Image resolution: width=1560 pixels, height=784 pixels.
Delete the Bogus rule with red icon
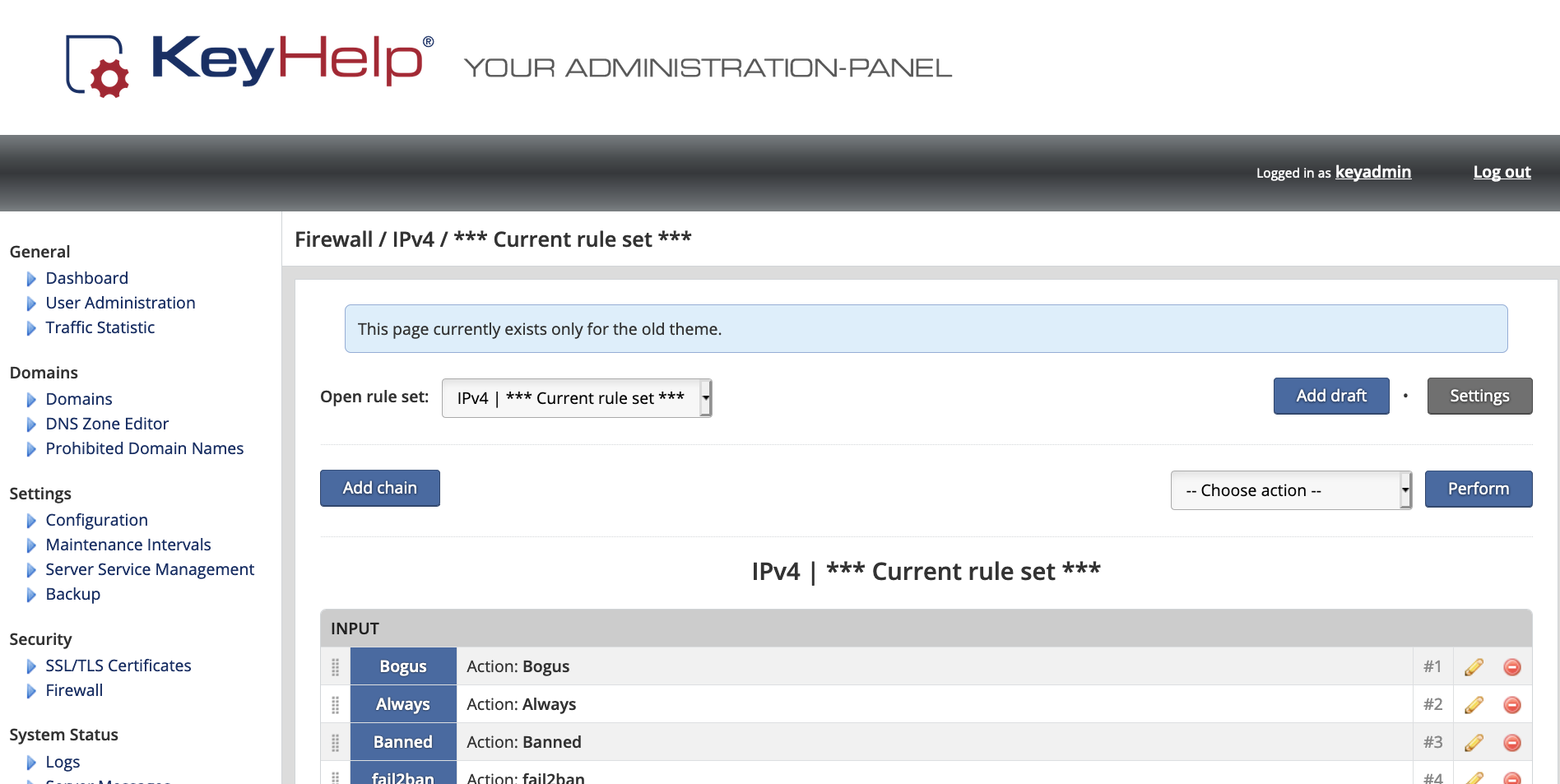pos(1511,667)
